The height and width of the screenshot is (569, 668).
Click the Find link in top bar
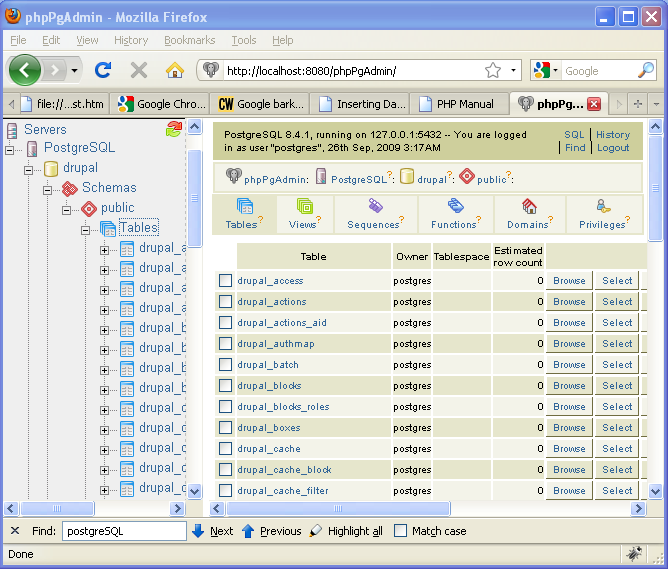(575, 148)
